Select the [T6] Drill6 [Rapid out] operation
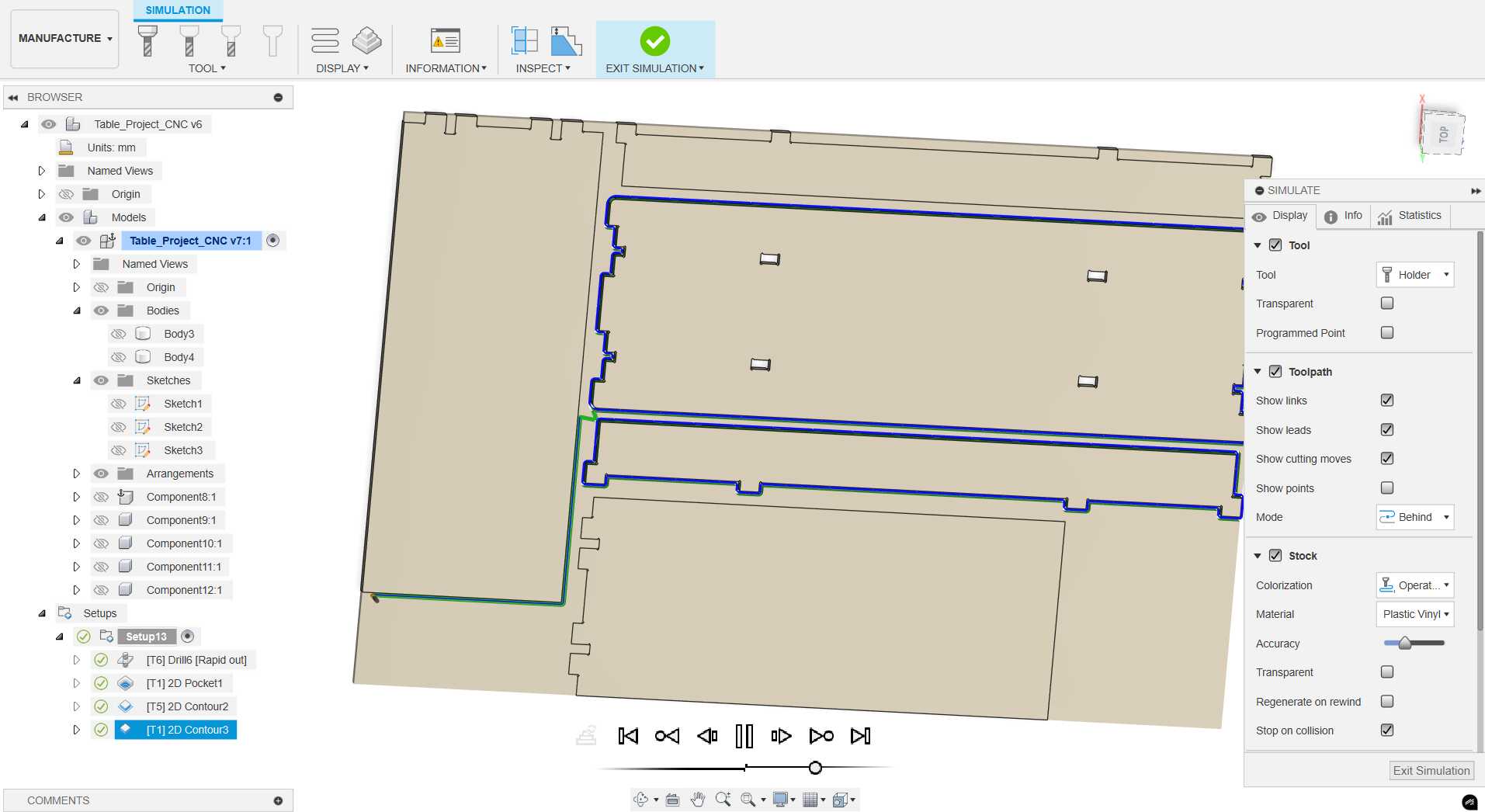The image size is (1485, 812). [x=196, y=660]
